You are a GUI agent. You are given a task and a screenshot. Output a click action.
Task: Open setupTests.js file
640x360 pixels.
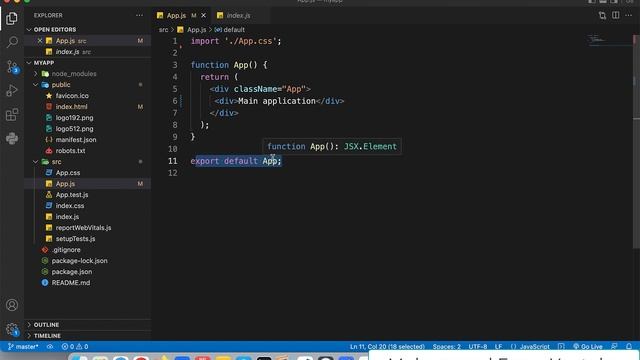click(x=76, y=239)
